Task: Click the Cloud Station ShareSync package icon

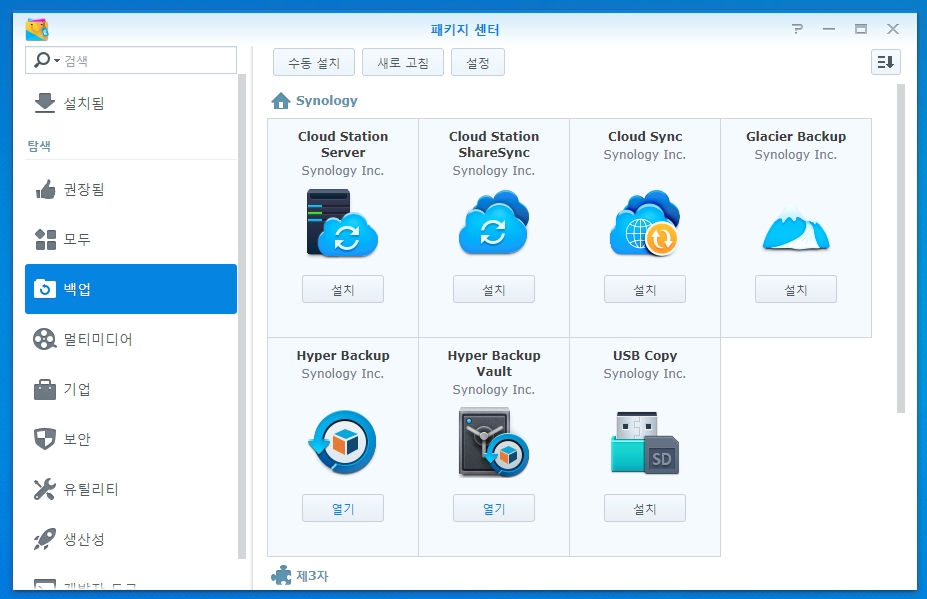Action: tap(494, 222)
